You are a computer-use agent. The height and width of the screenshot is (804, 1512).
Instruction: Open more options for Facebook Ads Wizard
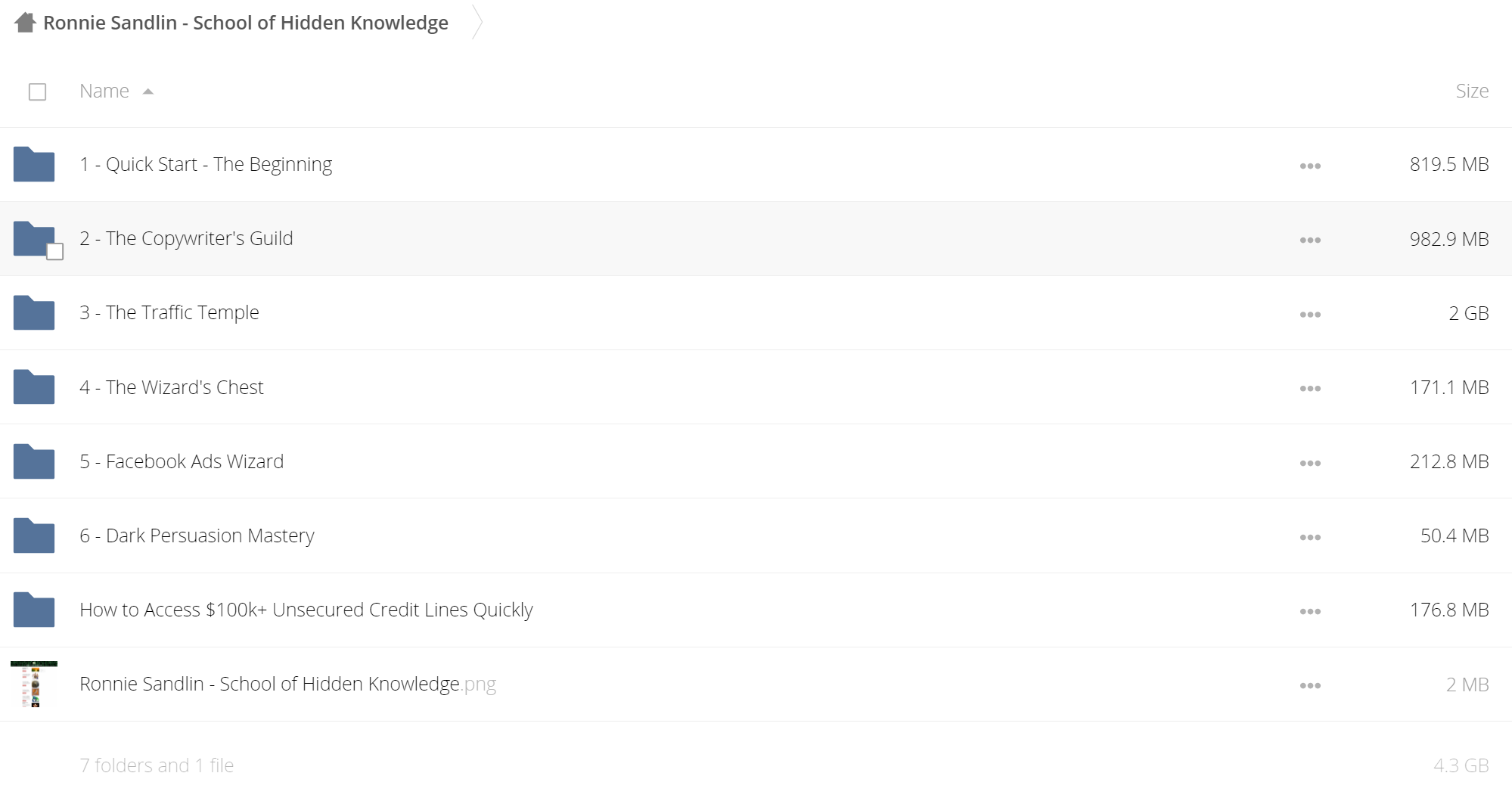tap(1310, 463)
